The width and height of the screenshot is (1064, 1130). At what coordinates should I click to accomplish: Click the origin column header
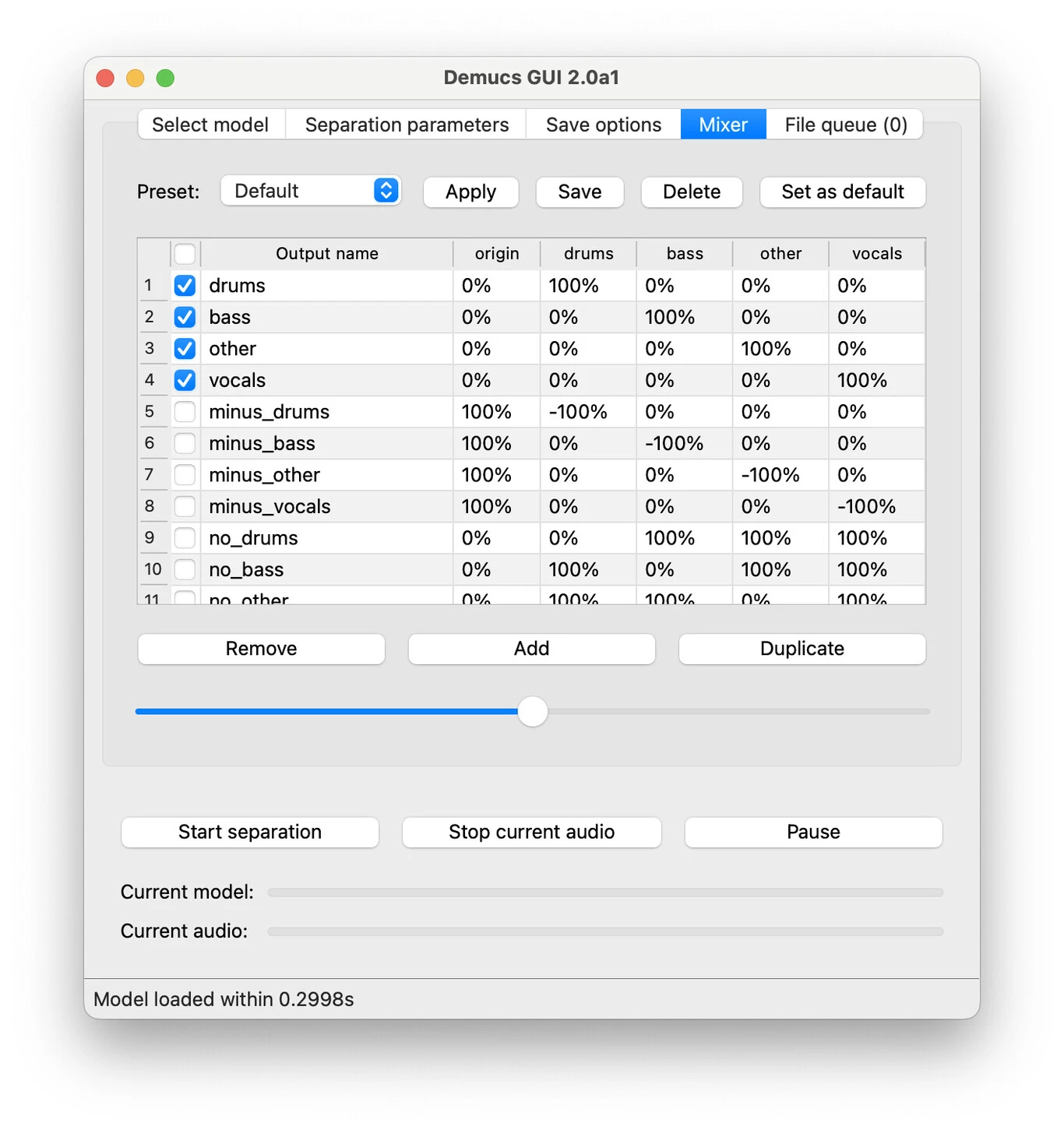pos(497,254)
